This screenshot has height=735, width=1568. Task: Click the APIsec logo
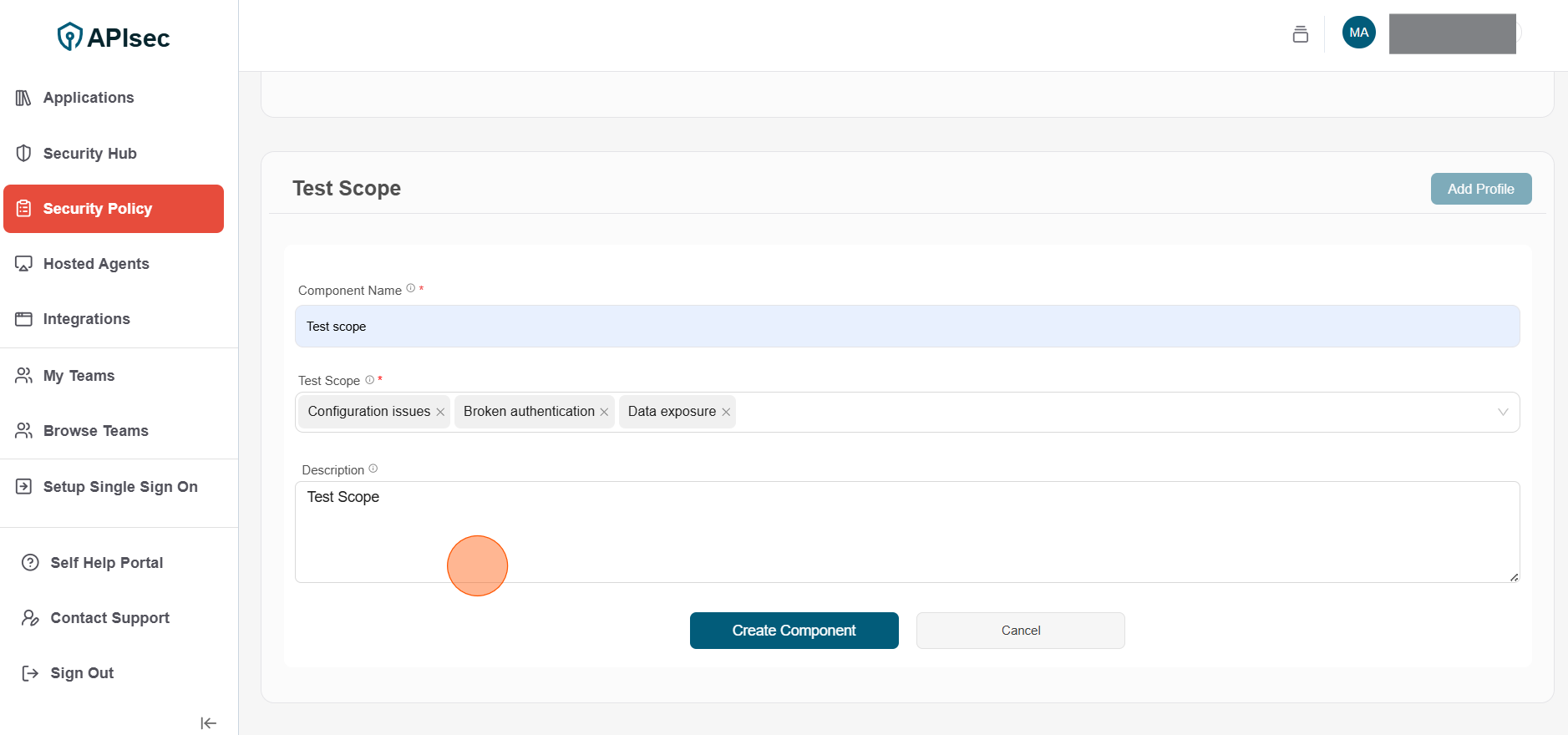[x=114, y=37]
